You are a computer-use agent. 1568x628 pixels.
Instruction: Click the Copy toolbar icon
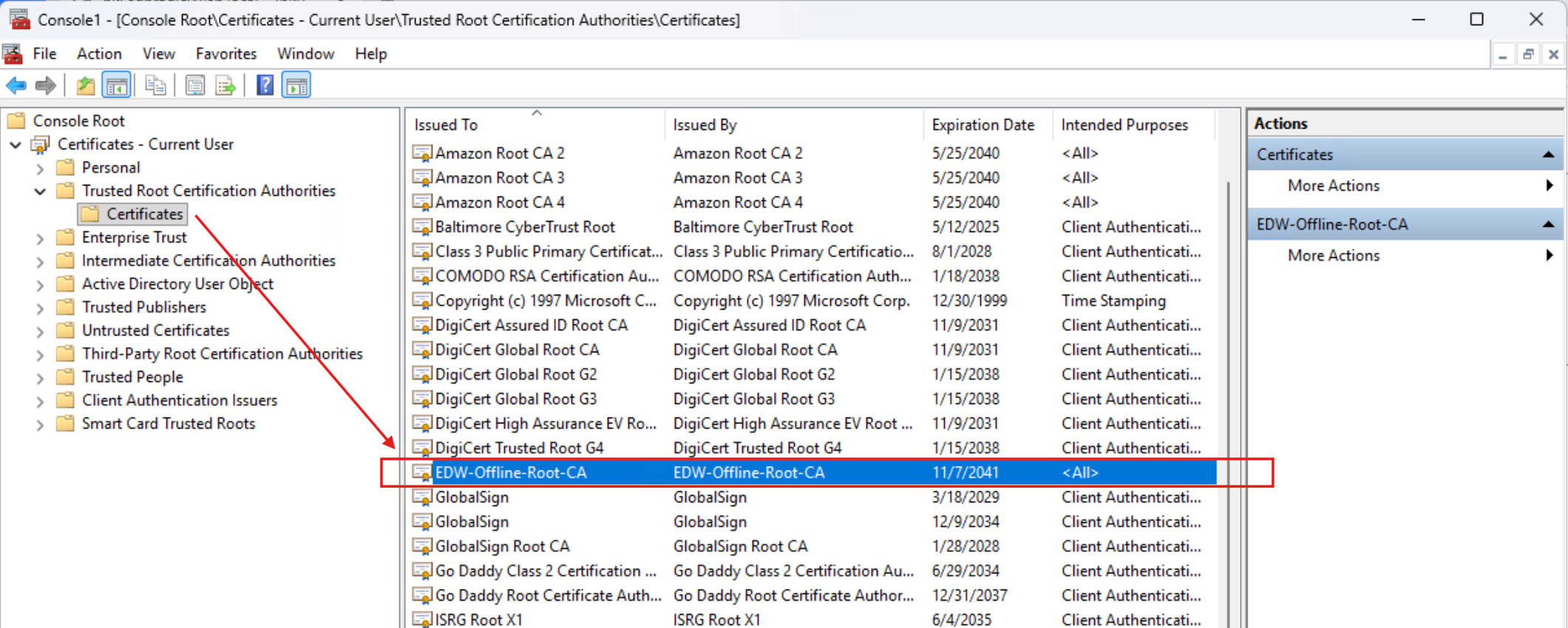155,86
